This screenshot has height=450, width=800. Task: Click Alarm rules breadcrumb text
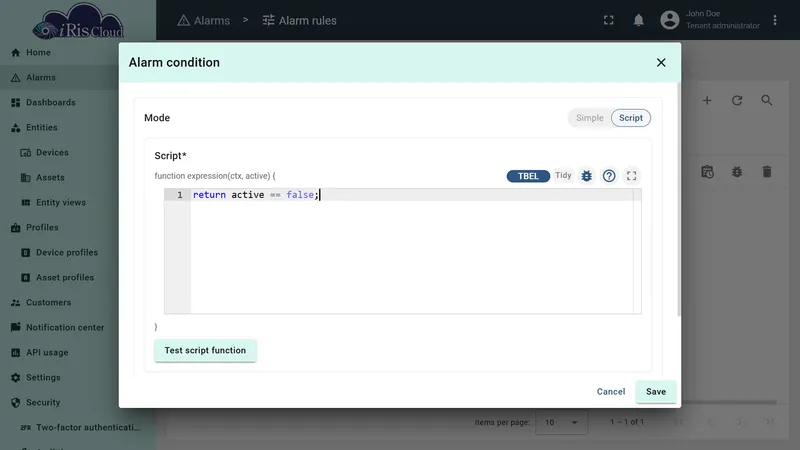pos(308,20)
